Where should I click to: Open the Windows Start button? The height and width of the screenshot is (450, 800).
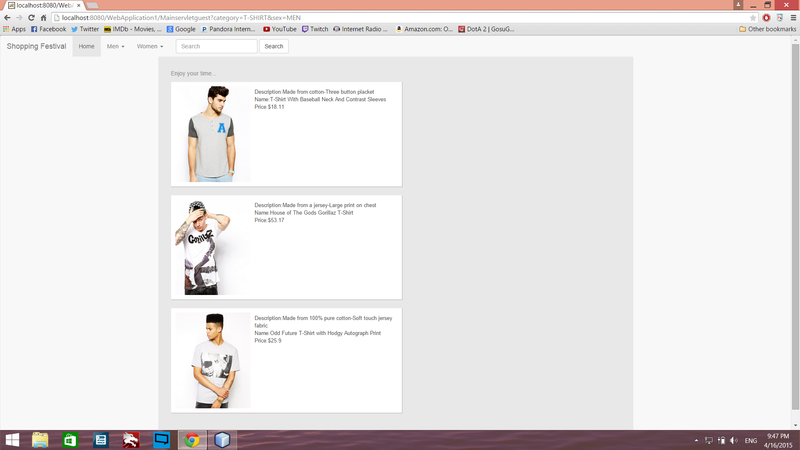[13, 440]
